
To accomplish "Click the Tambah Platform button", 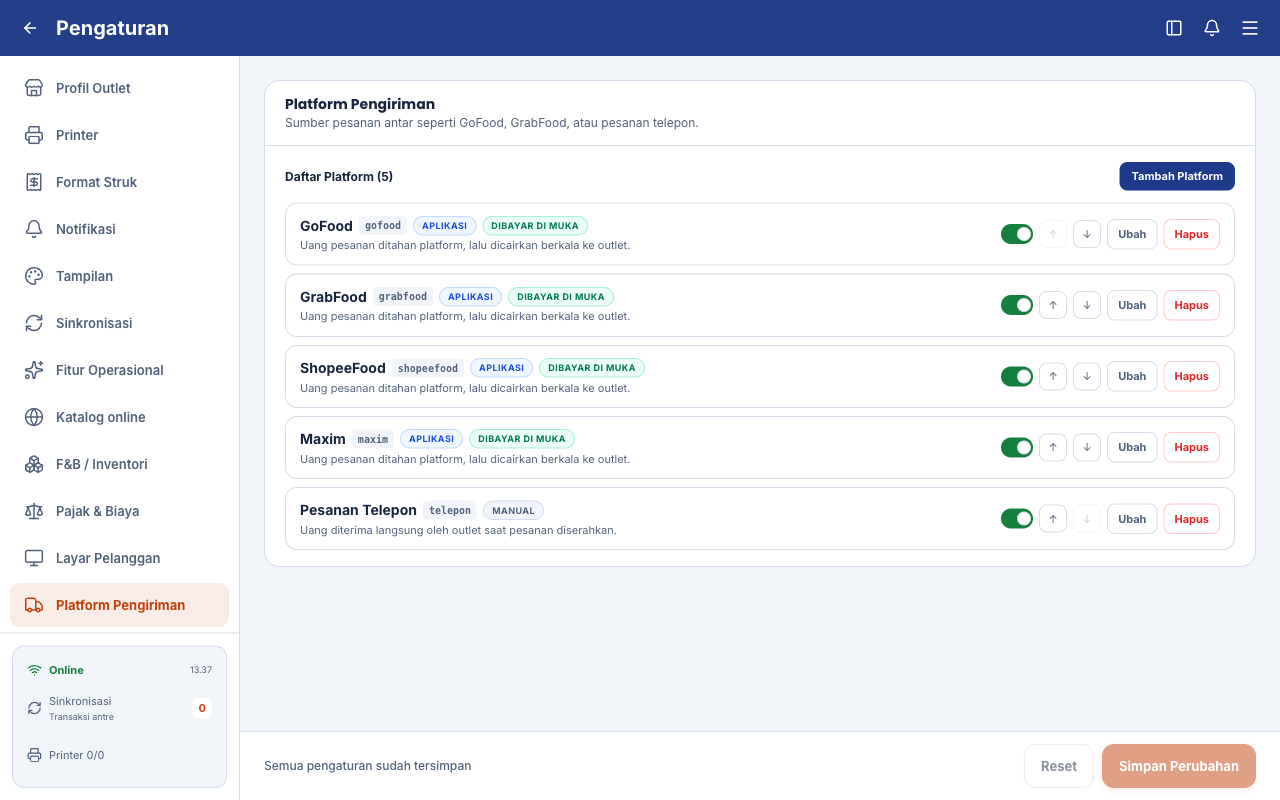I will [1177, 176].
